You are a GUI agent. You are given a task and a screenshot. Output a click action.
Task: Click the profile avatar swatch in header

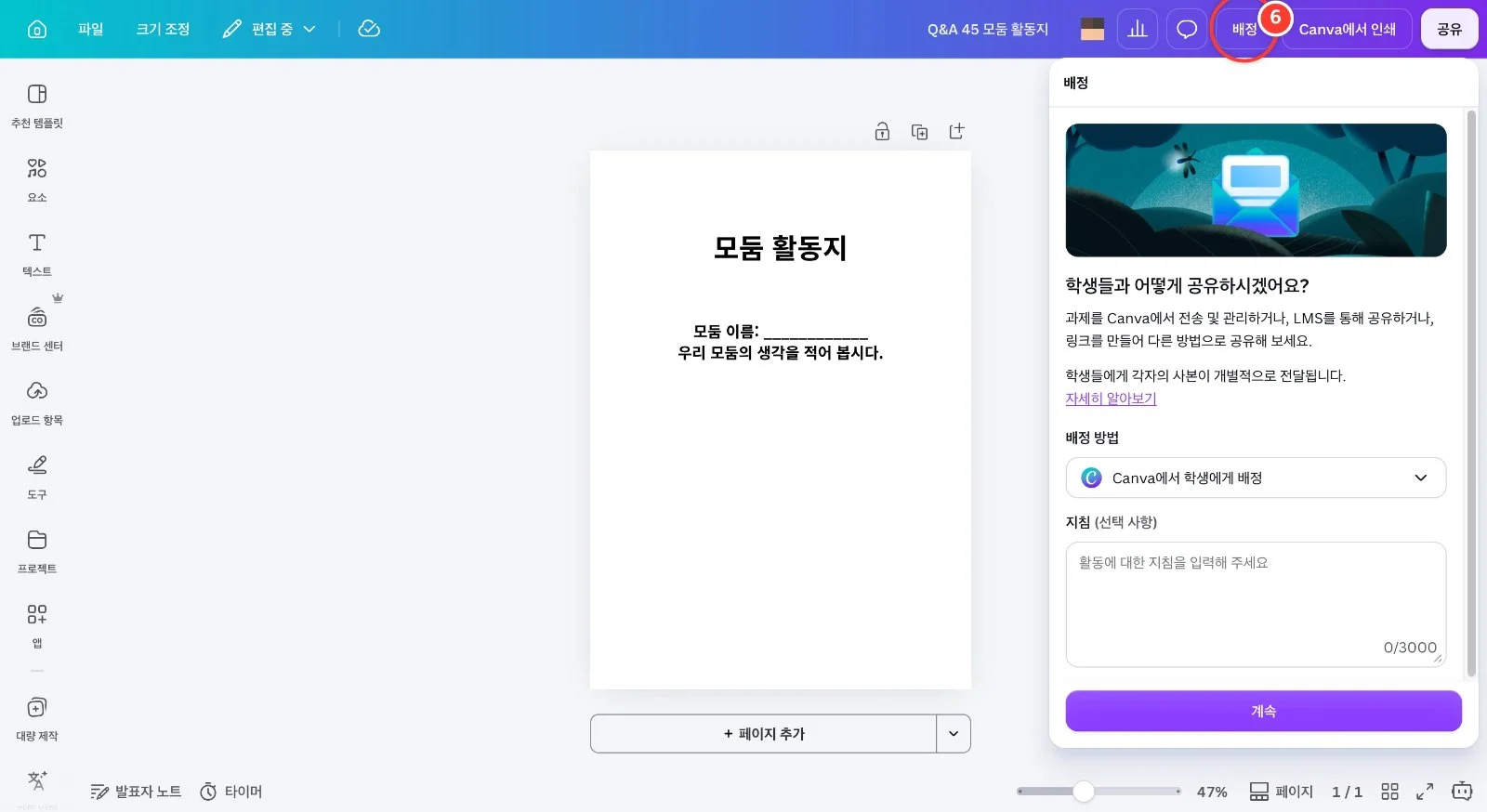click(x=1093, y=29)
